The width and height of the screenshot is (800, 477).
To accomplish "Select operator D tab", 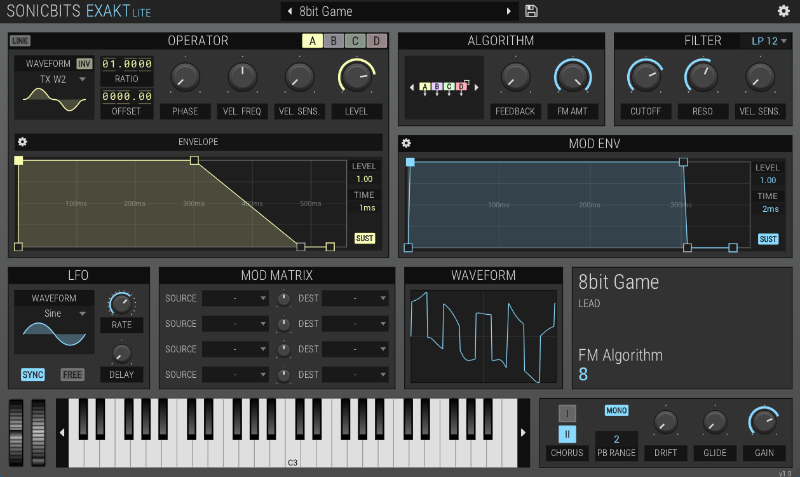I will (376, 41).
